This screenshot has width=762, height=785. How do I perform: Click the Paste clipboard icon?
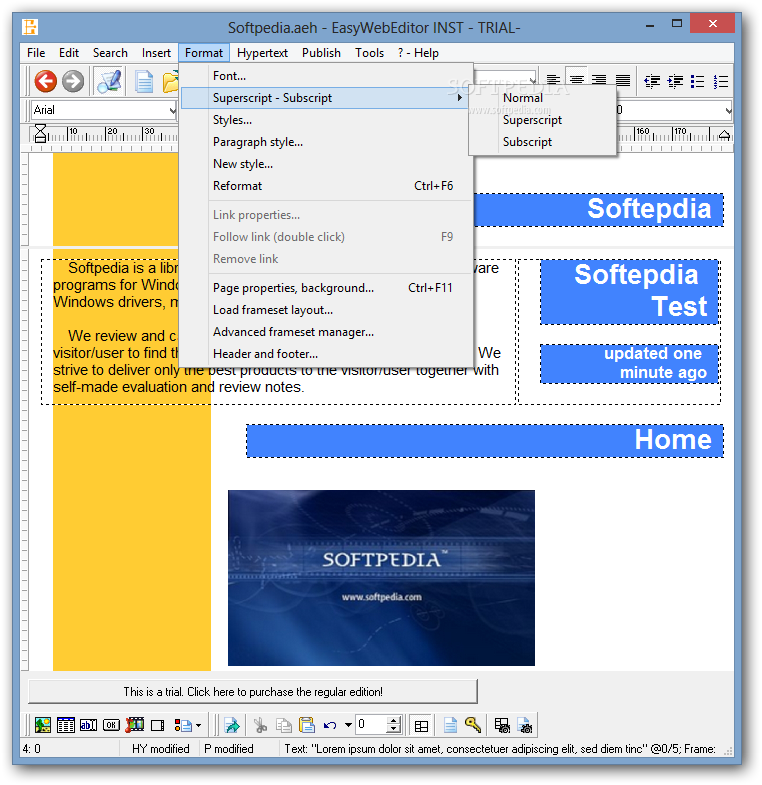[306, 724]
